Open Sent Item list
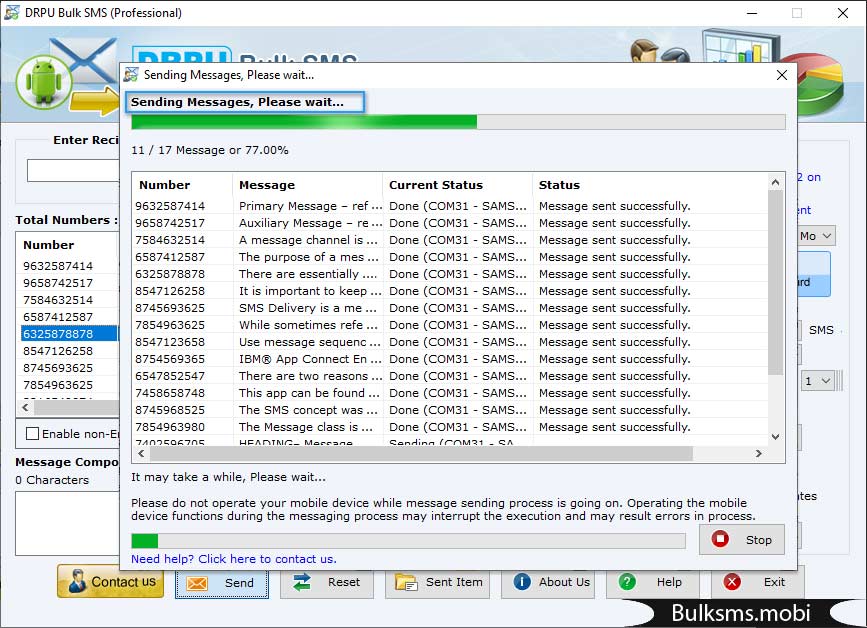867x628 pixels. pyautogui.click(x=437, y=583)
